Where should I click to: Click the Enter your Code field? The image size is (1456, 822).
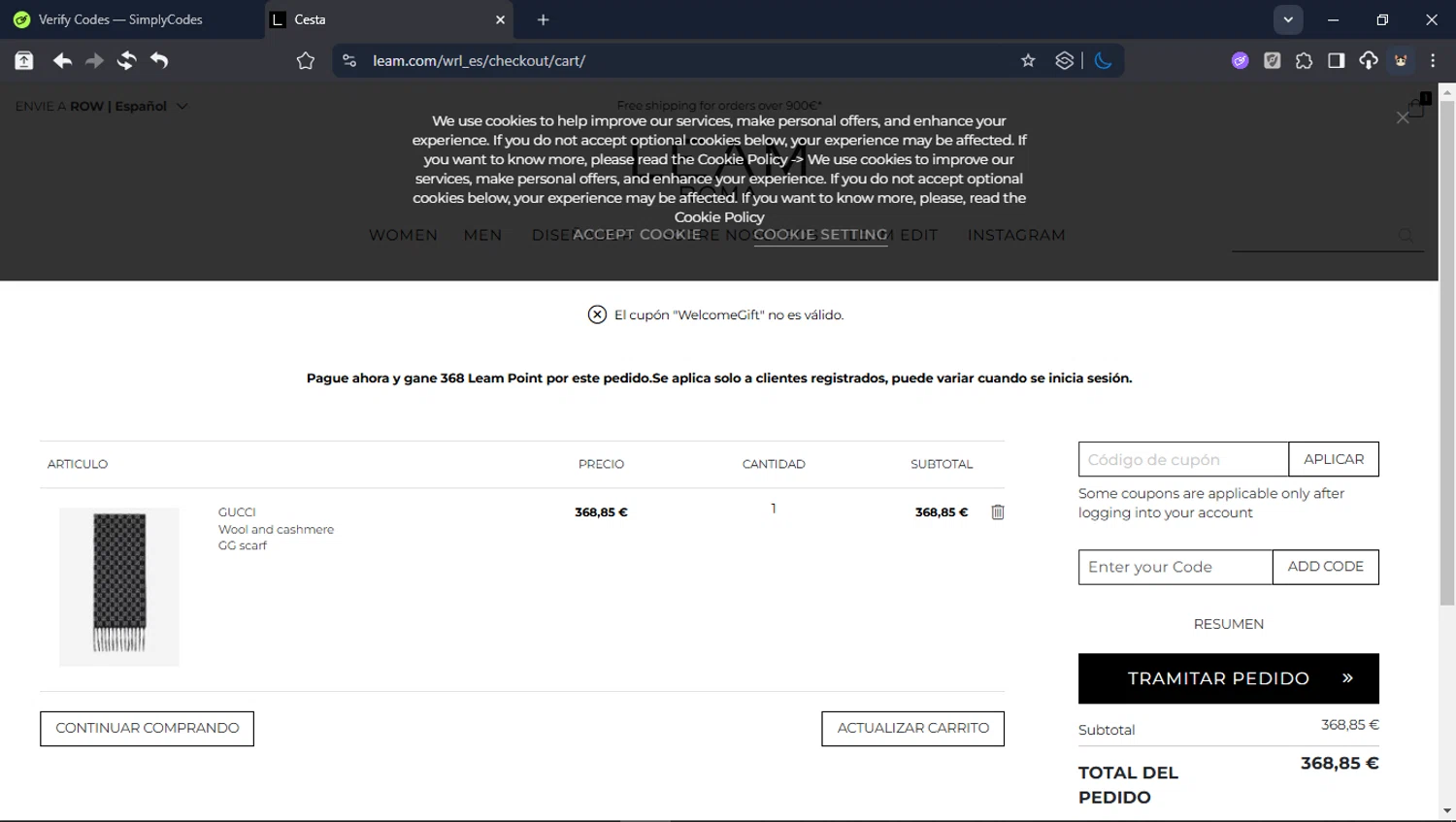[x=1175, y=567]
